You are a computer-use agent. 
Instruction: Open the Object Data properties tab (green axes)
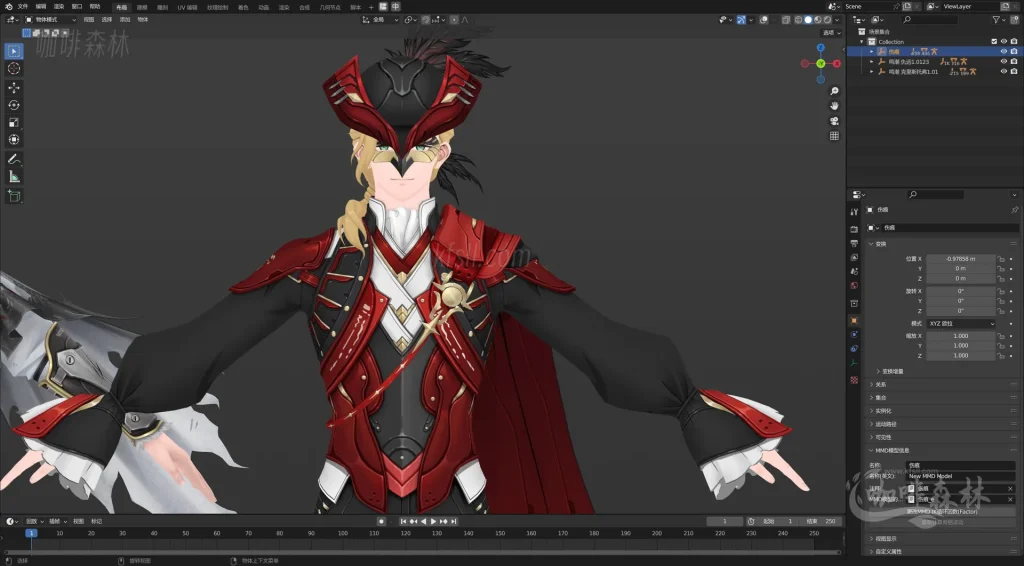click(x=854, y=363)
